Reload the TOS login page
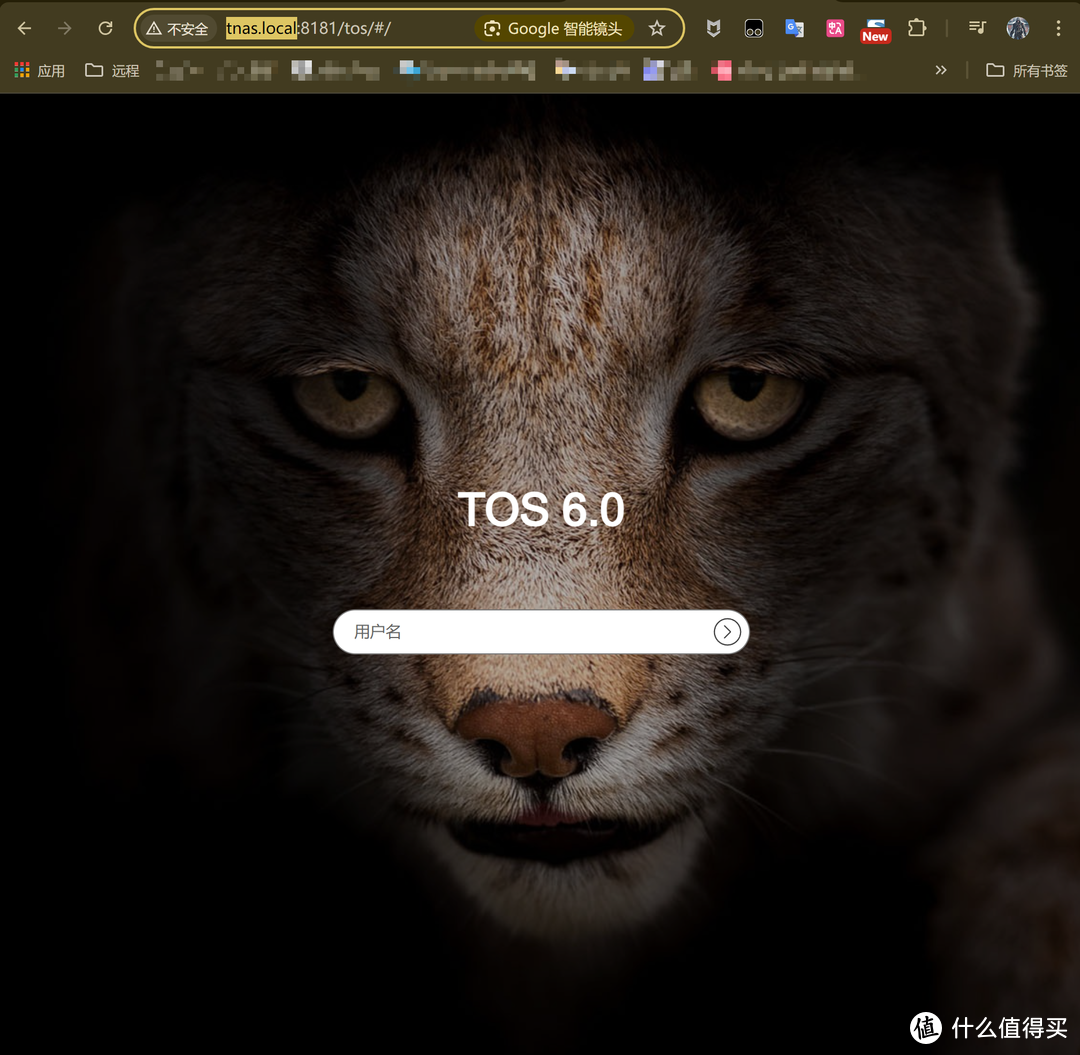This screenshot has width=1080, height=1055. tap(105, 29)
